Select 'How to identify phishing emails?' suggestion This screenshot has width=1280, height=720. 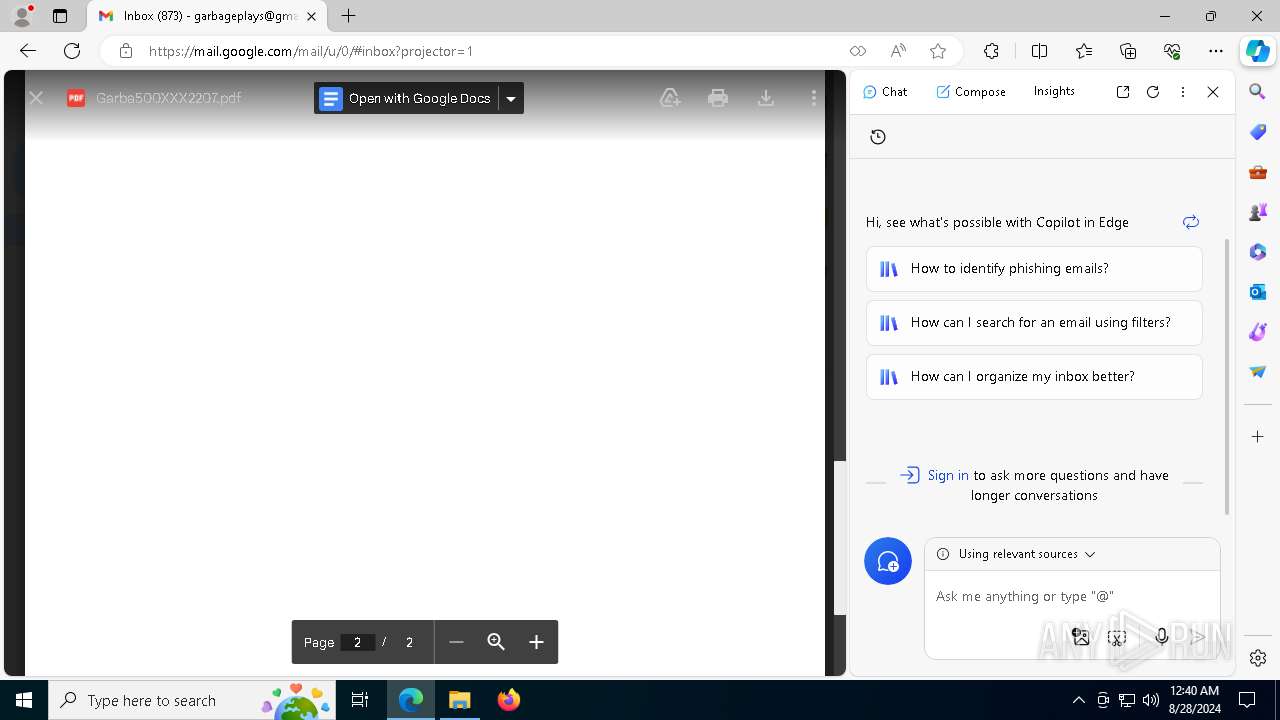(1034, 269)
